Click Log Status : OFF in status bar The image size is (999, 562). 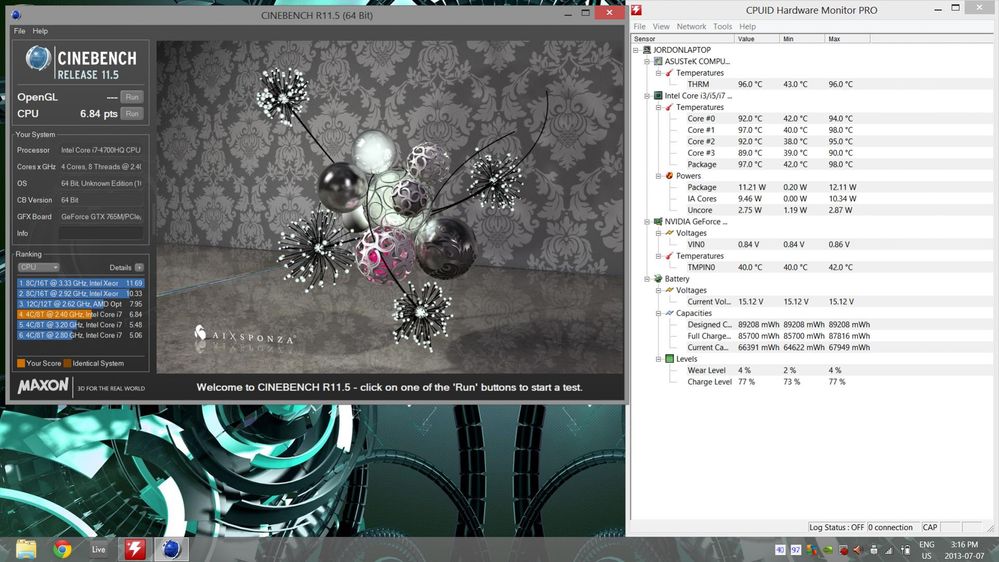(837, 528)
